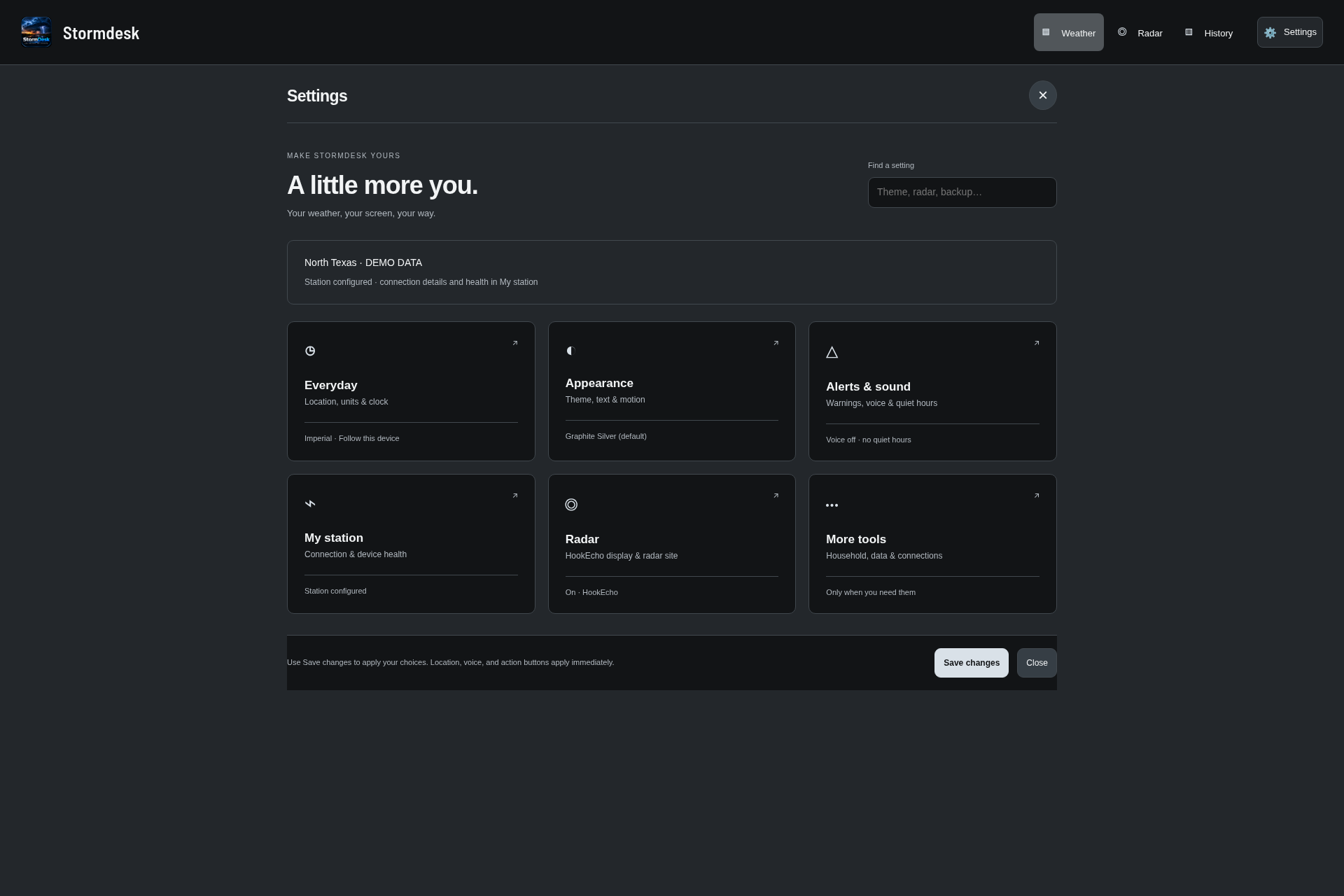The image size is (1344, 896).
Task: Click the Radar nav circle icon
Action: coord(1122,32)
